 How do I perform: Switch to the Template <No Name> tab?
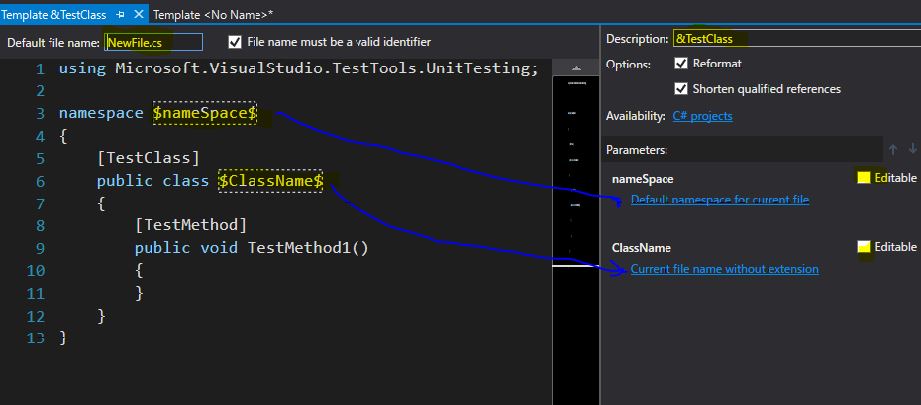pyautogui.click(x=213, y=15)
